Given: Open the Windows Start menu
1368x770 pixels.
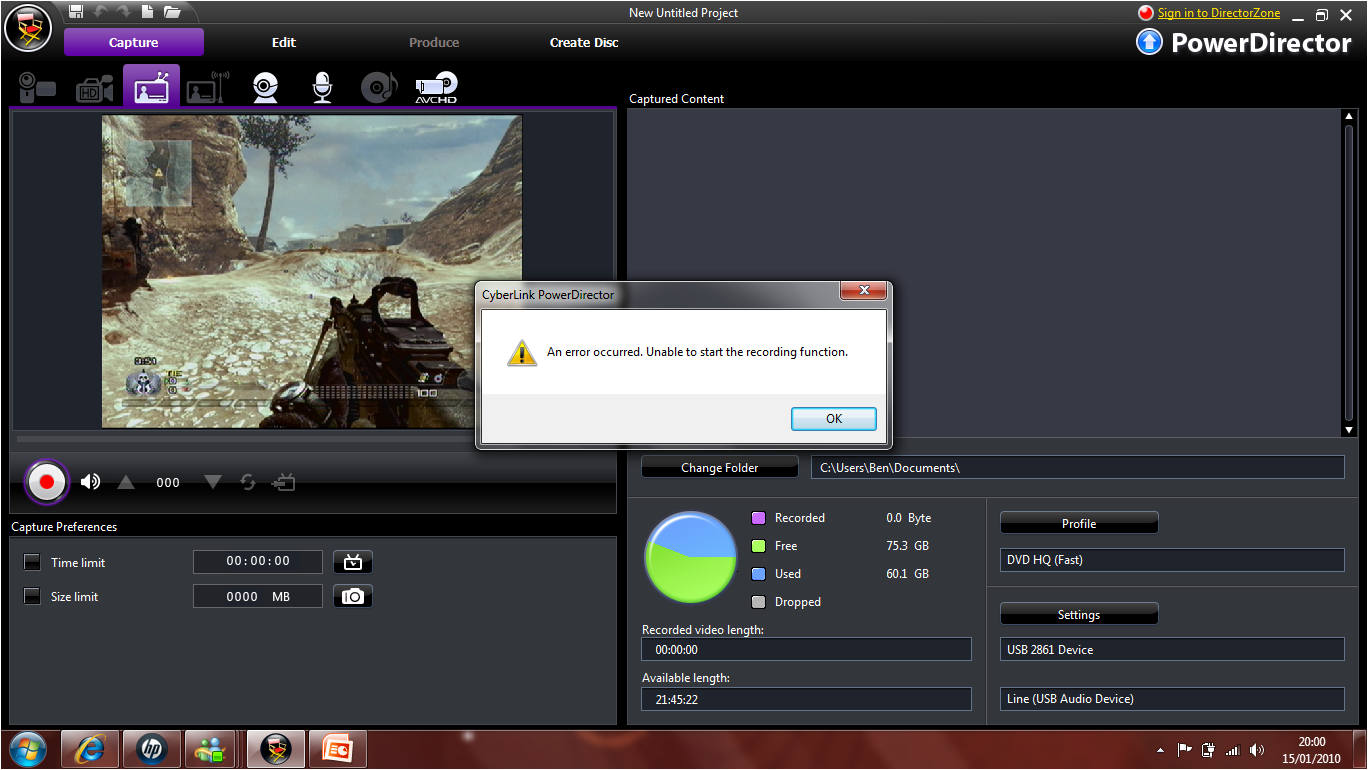Looking at the screenshot, I should point(27,749).
